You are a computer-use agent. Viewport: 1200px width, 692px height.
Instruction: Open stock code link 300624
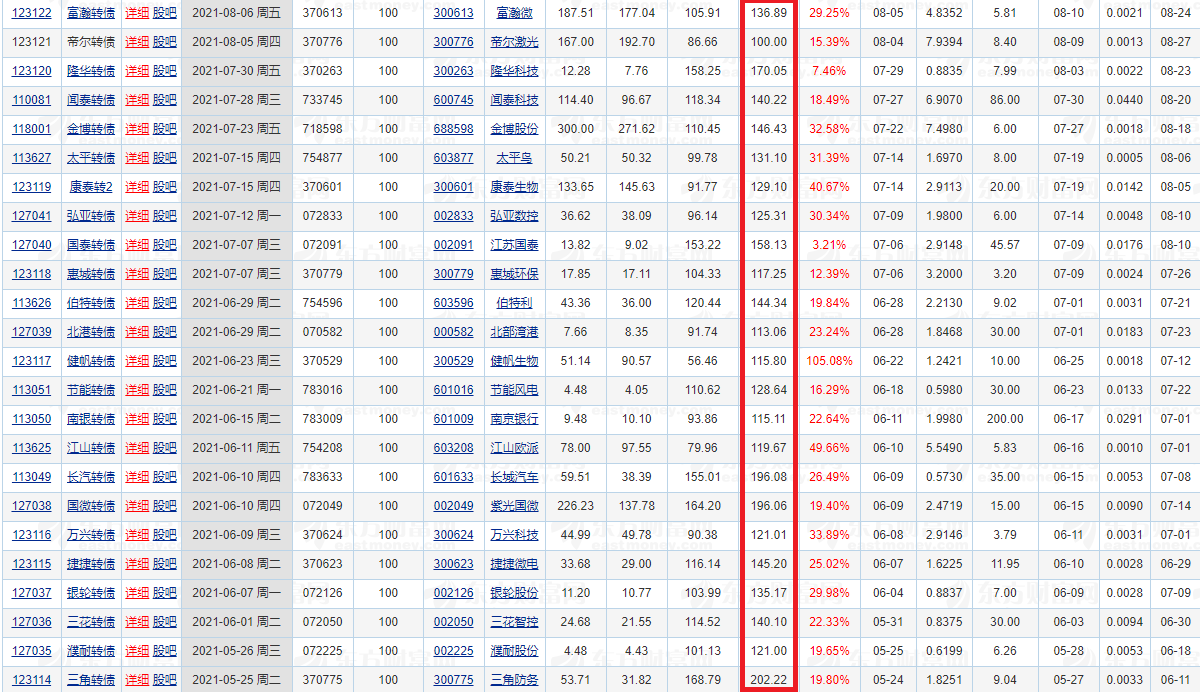tap(454, 535)
